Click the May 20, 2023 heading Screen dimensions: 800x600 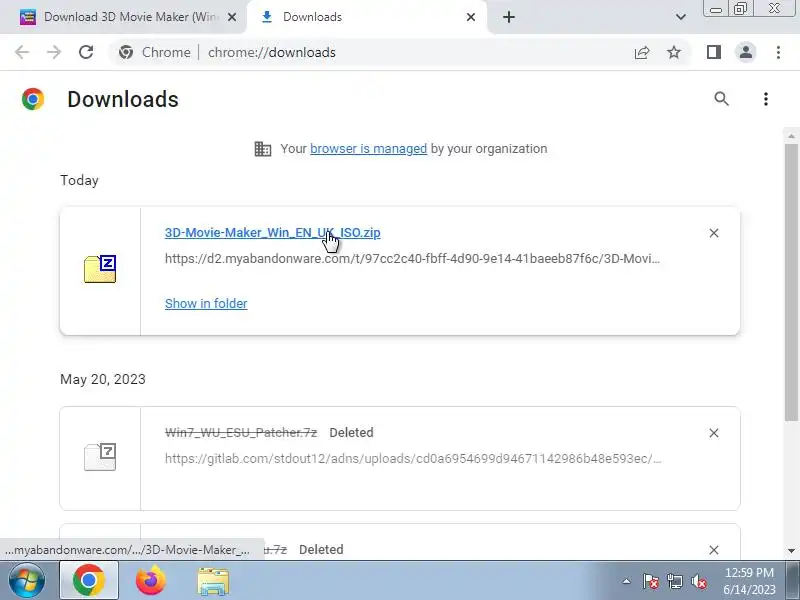pos(103,379)
